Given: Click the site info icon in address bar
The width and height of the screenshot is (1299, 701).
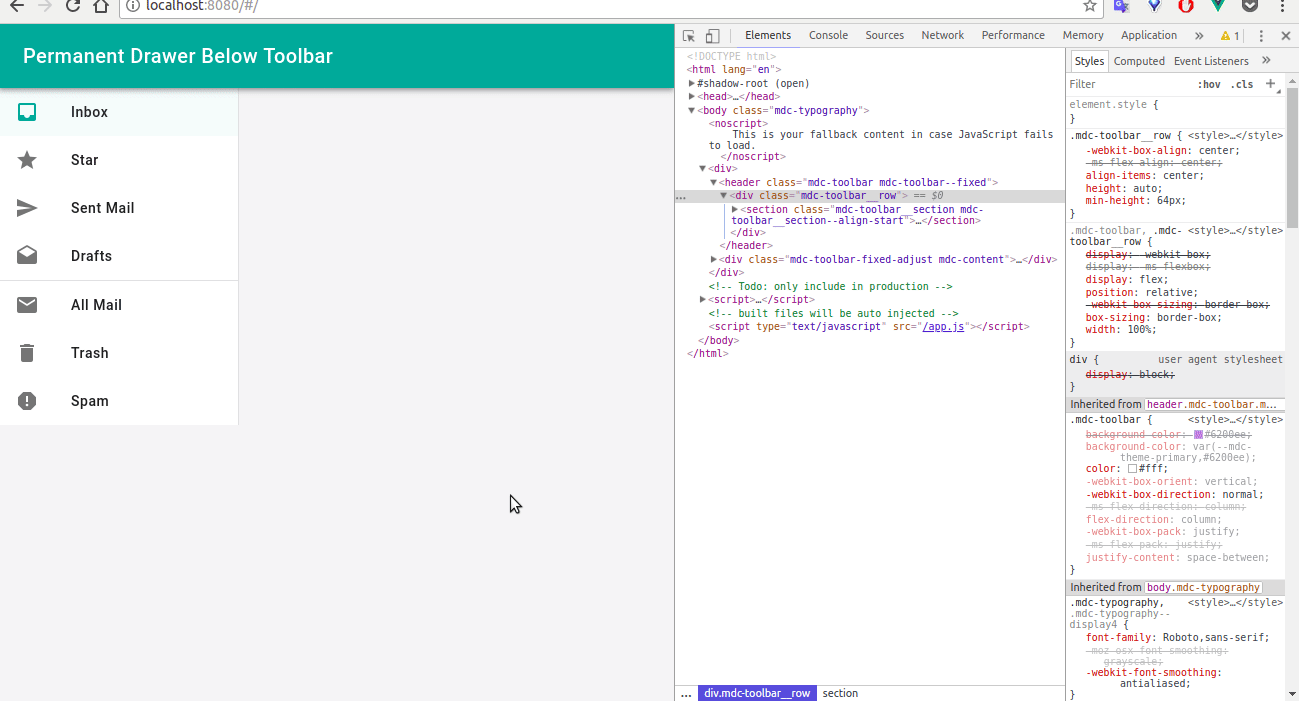Looking at the screenshot, I should (133, 6).
